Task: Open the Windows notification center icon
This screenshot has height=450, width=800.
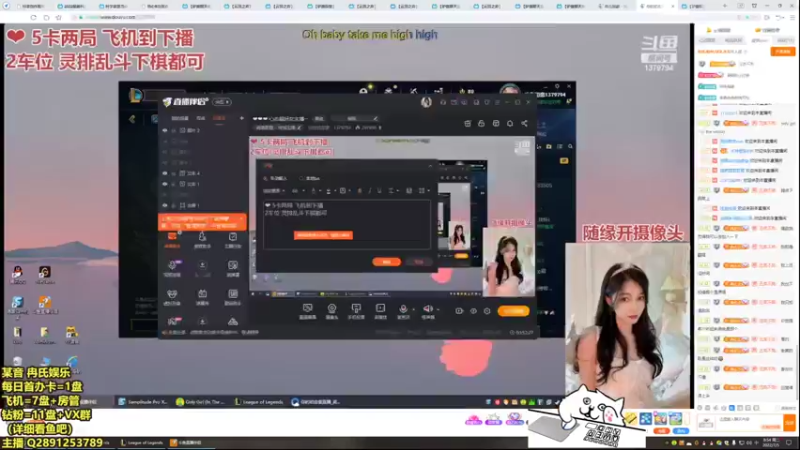Action: [788, 443]
